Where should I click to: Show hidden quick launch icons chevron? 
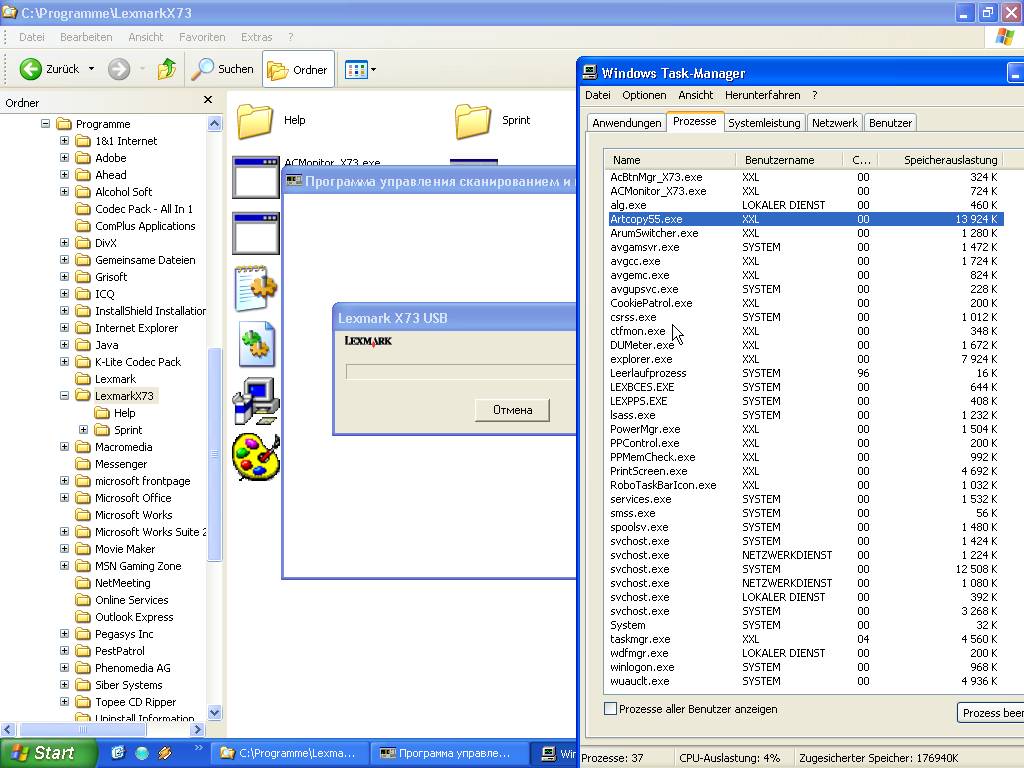click(199, 748)
